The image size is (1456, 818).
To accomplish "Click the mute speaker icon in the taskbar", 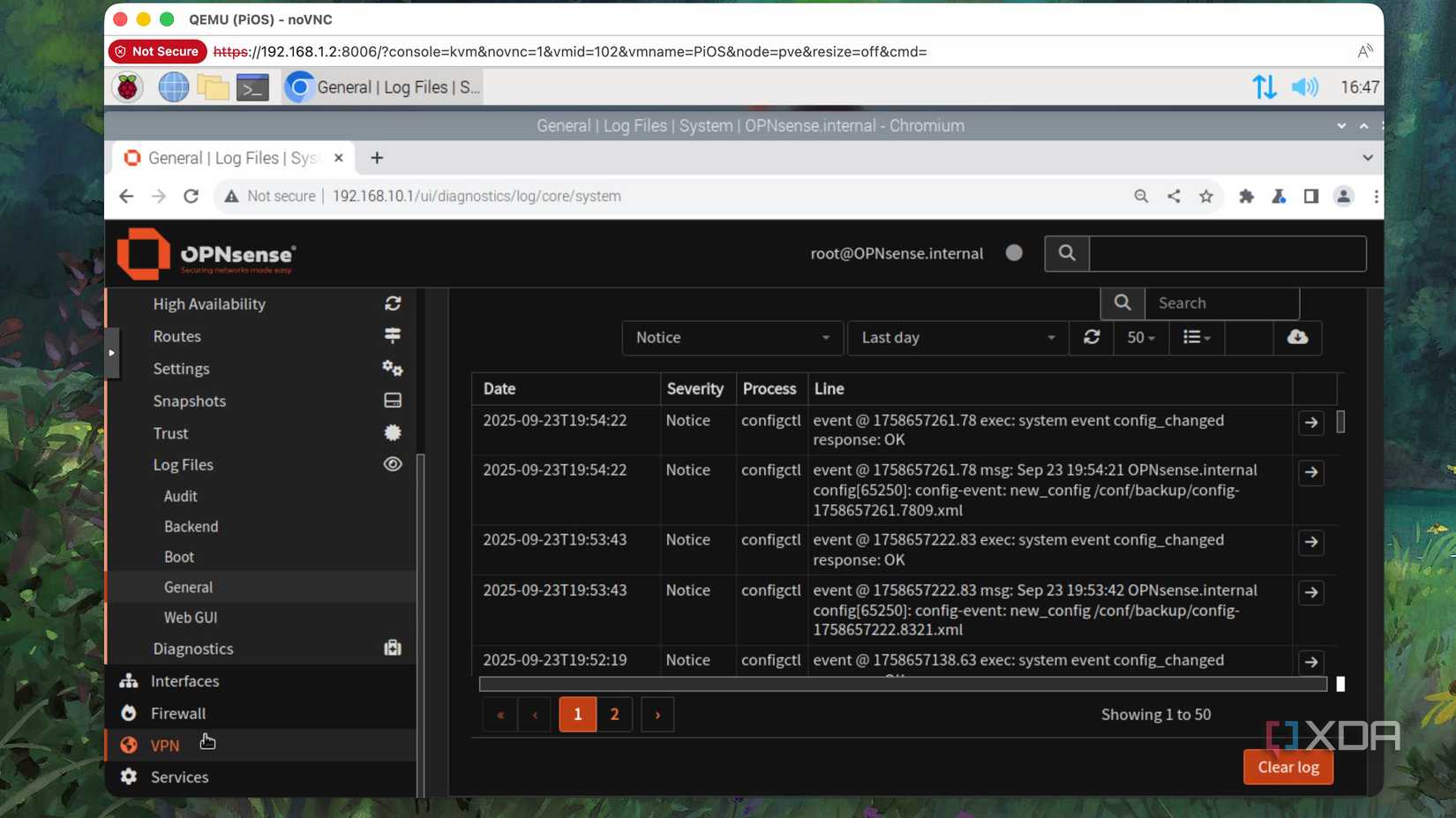I will tap(1306, 86).
